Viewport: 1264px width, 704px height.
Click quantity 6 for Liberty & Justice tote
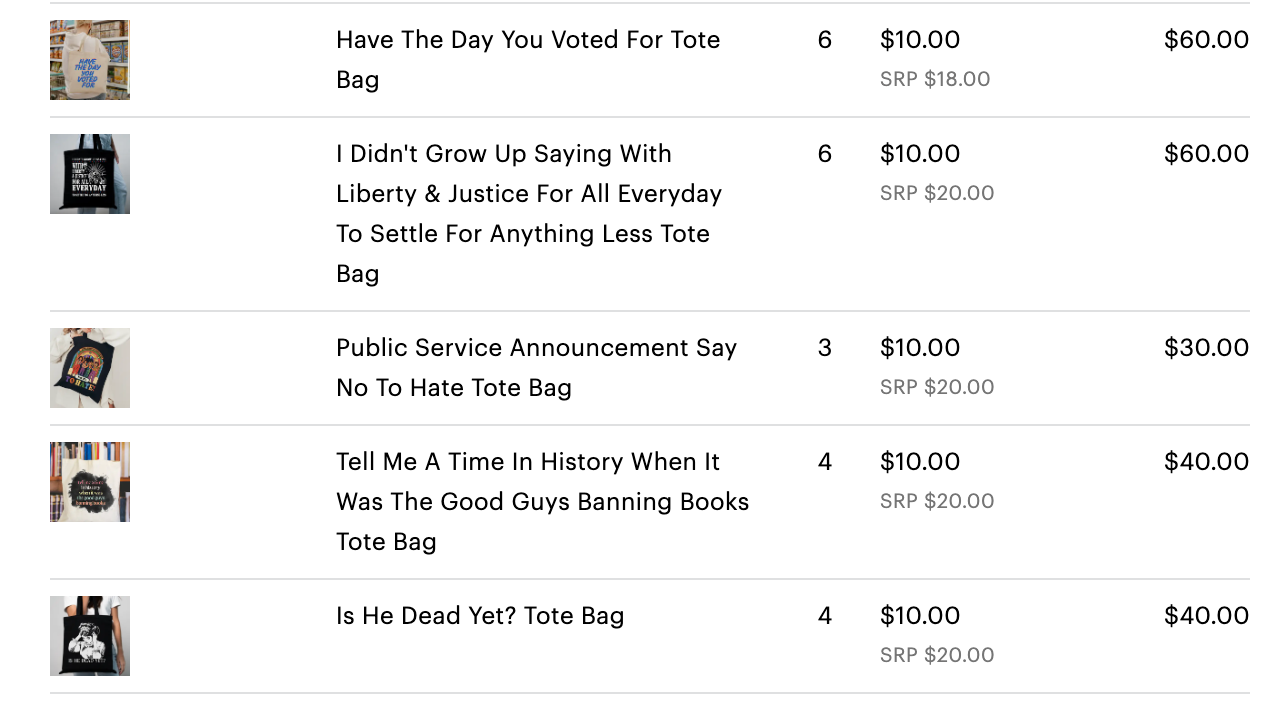pyautogui.click(x=825, y=154)
